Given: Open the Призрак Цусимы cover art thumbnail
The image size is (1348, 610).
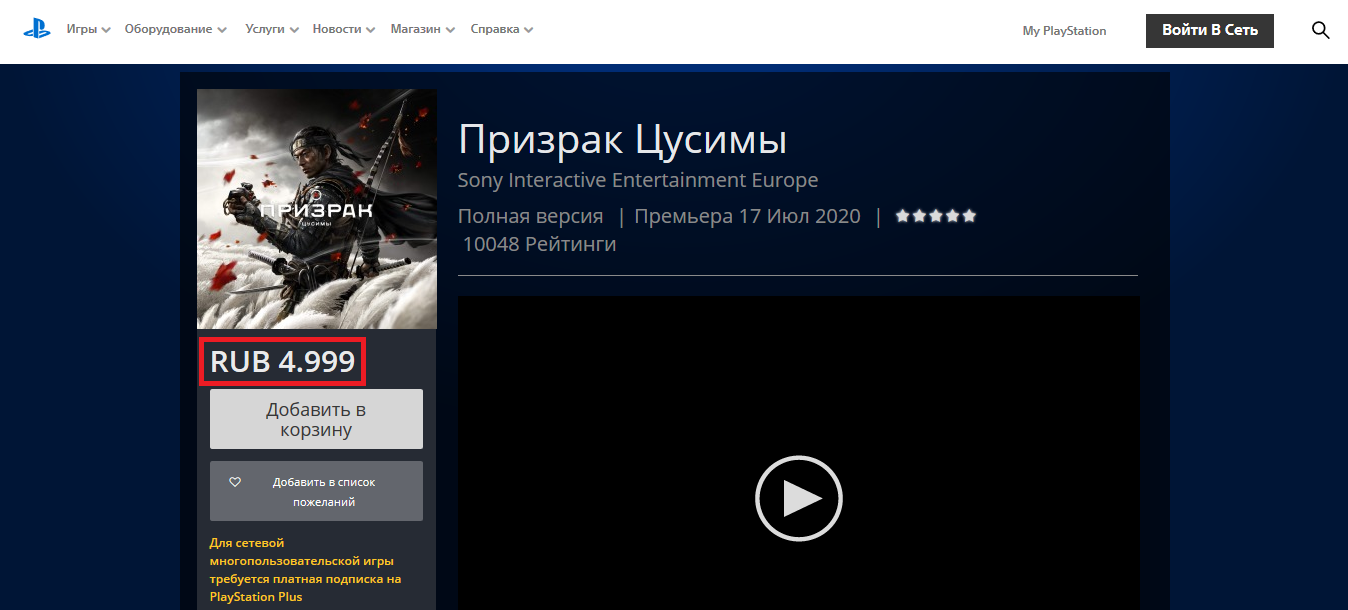Looking at the screenshot, I should coord(317,209).
